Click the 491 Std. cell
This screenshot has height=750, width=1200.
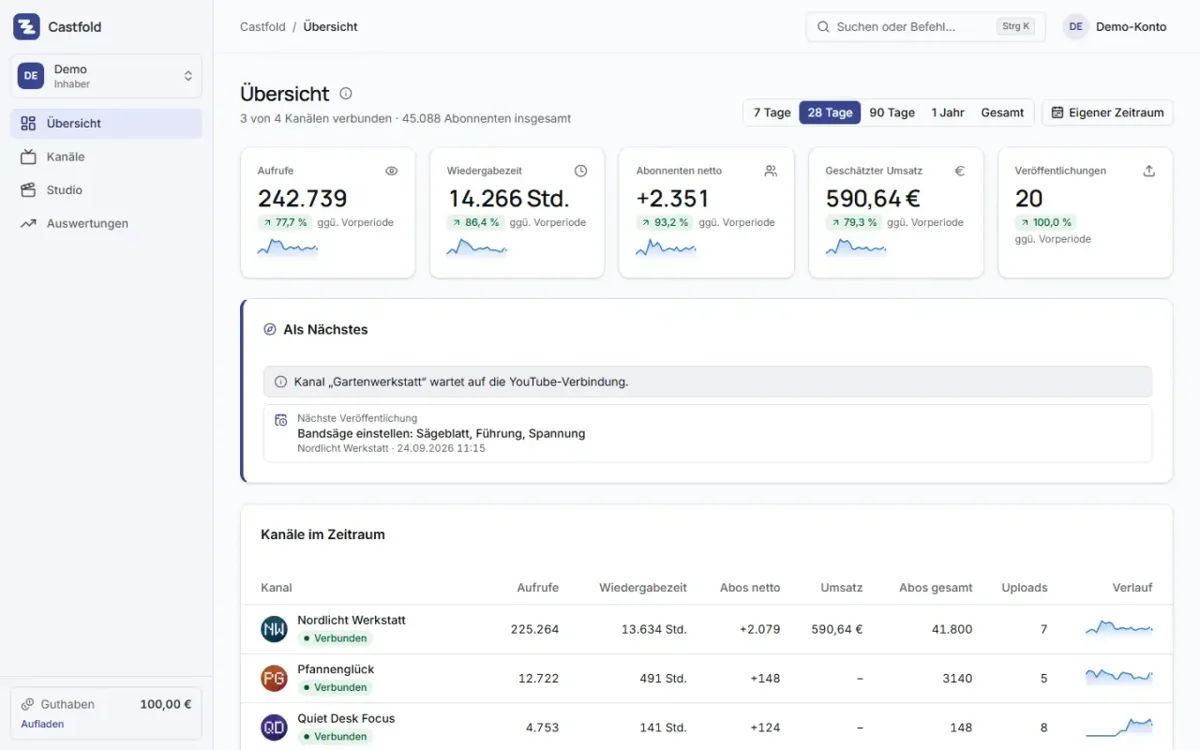click(663, 678)
